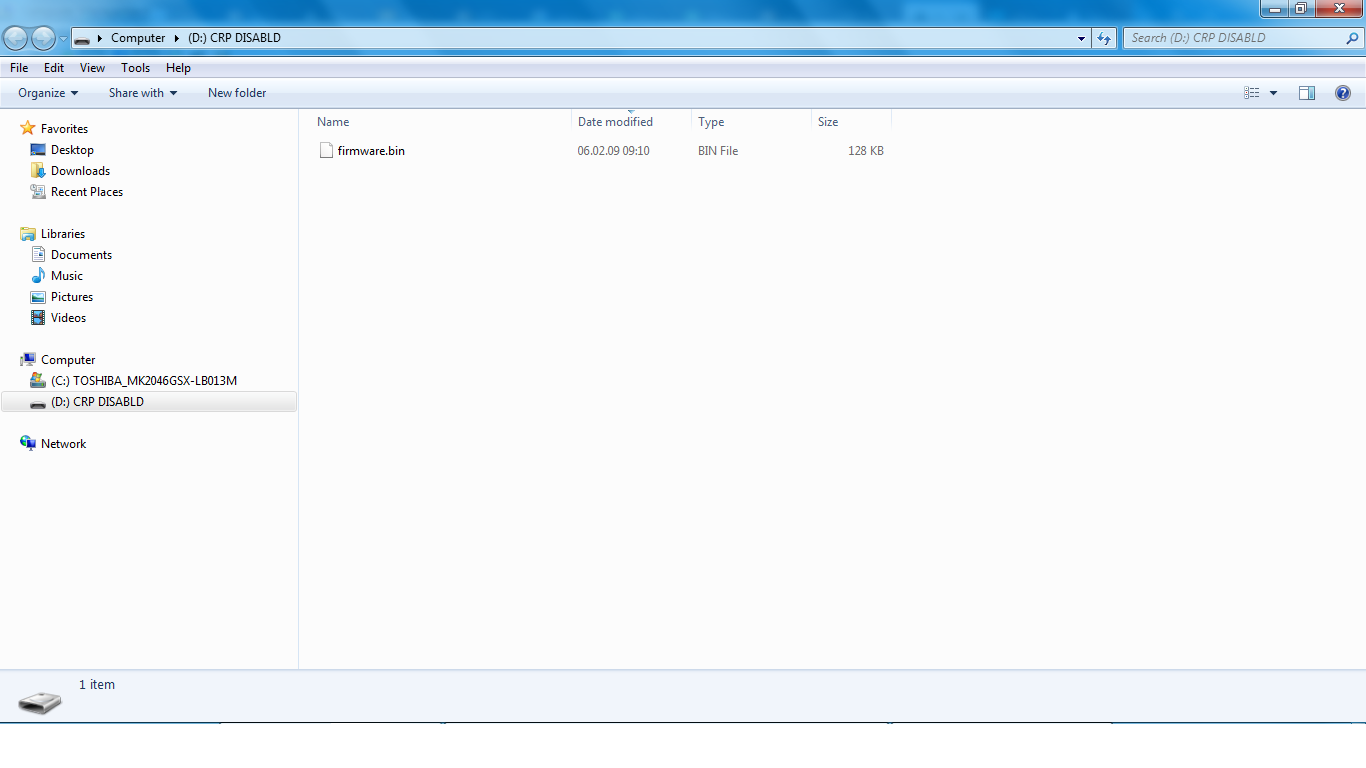Click the blue Help question mark icon
Image resolution: width=1366 pixels, height=768 pixels.
1343,93
